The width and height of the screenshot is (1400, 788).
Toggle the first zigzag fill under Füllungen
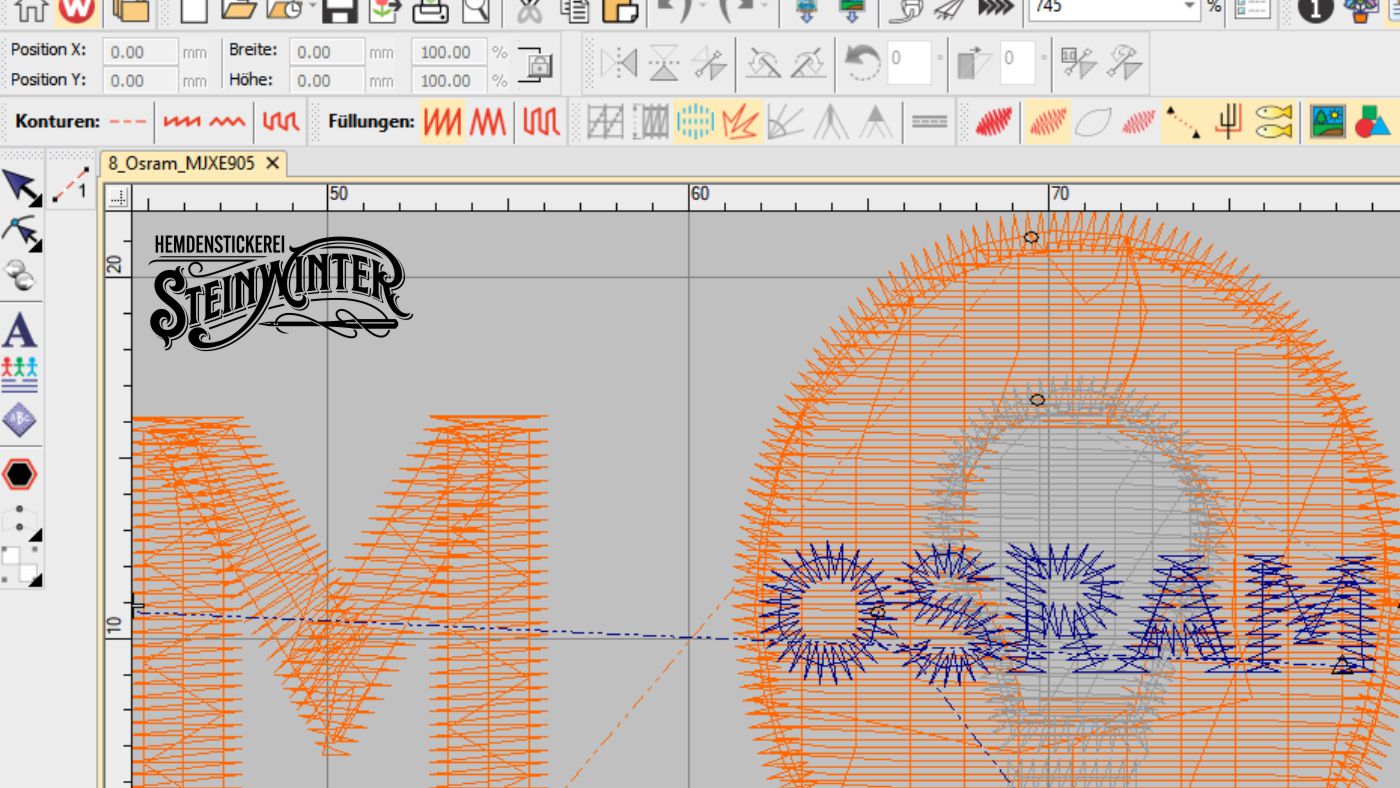coord(441,122)
